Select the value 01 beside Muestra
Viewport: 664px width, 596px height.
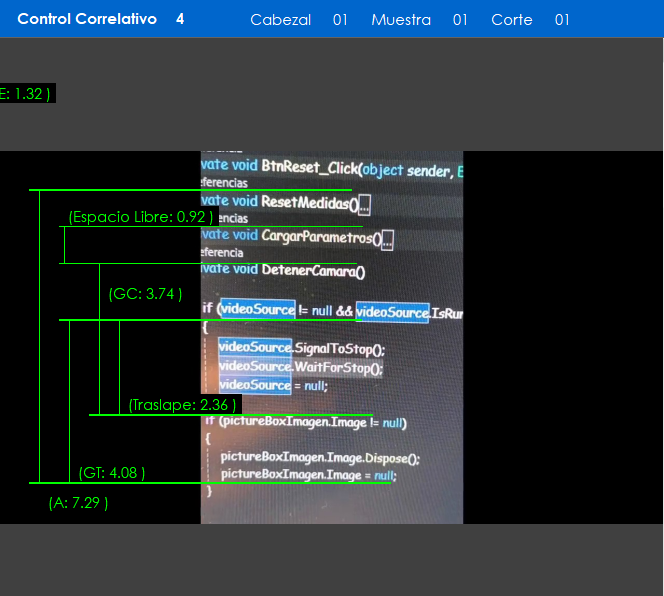[x=460, y=20]
